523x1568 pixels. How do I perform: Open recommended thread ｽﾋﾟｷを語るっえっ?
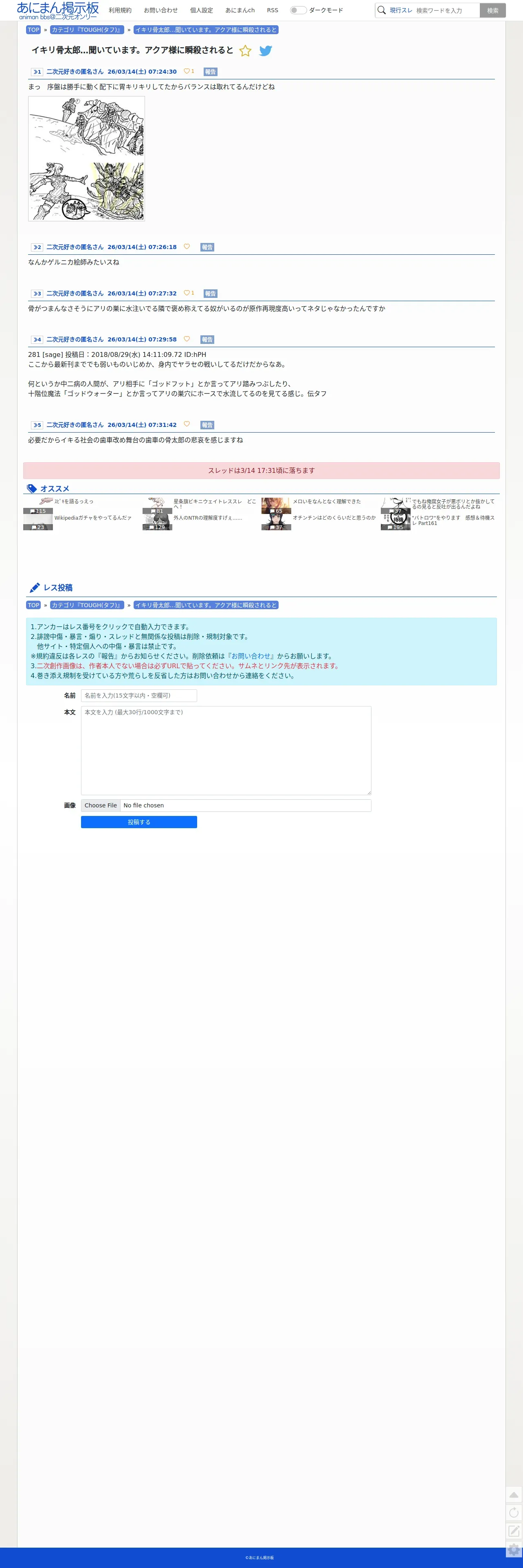click(x=74, y=501)
